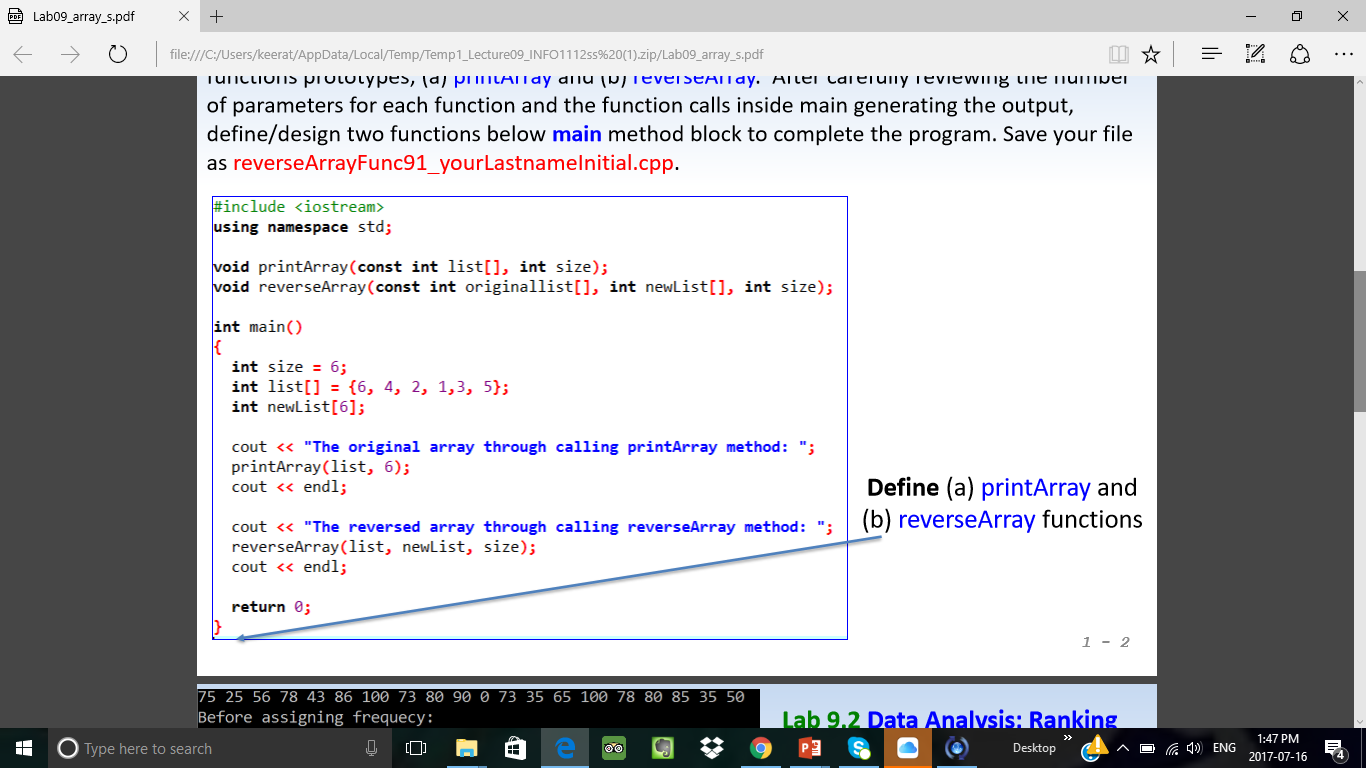Open the Edge Settings and more menu
The height and width of the screenshot is (768, 1366).
pos(1342,54)
